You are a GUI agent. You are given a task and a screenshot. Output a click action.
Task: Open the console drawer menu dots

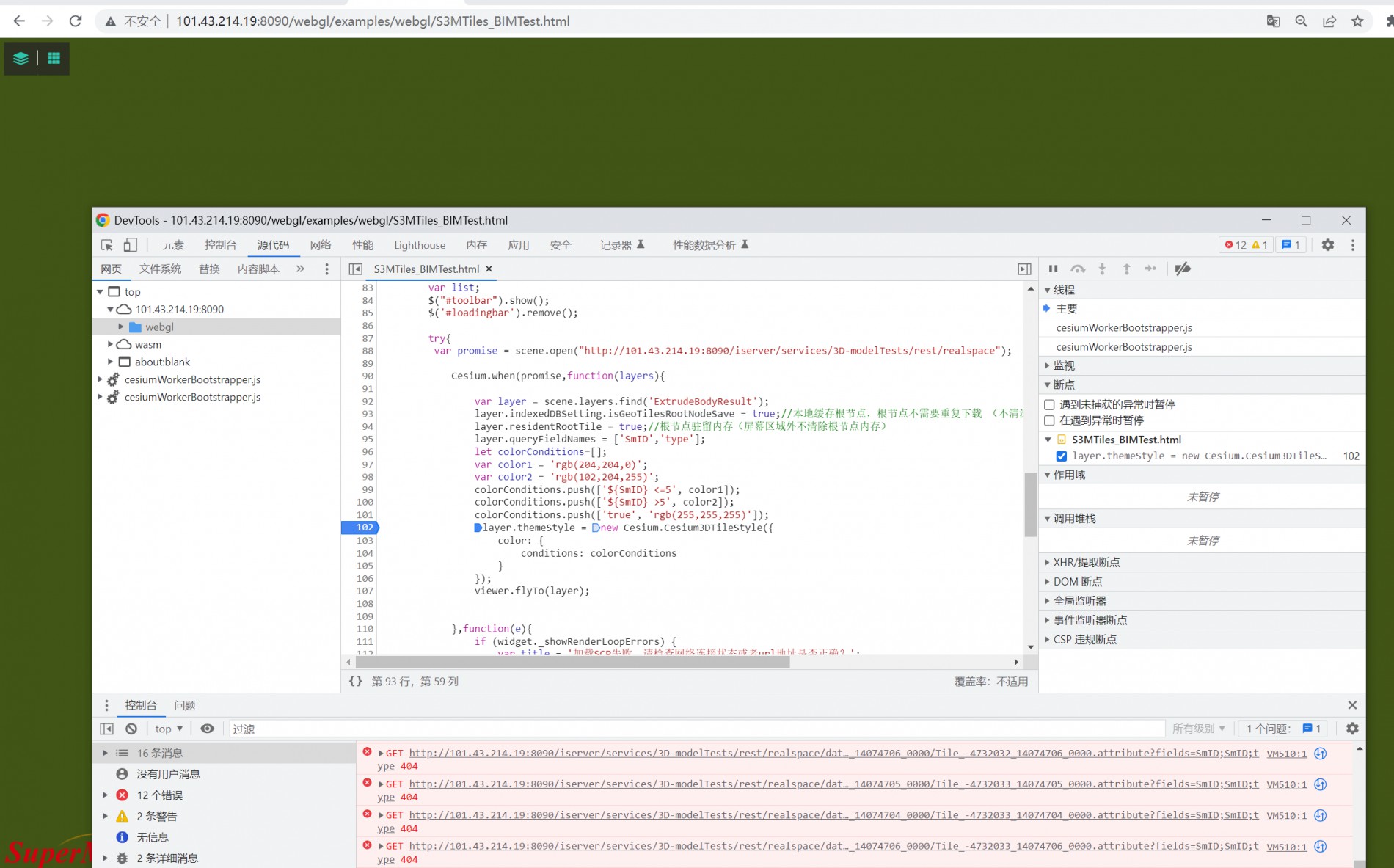(x=106, y=705)
